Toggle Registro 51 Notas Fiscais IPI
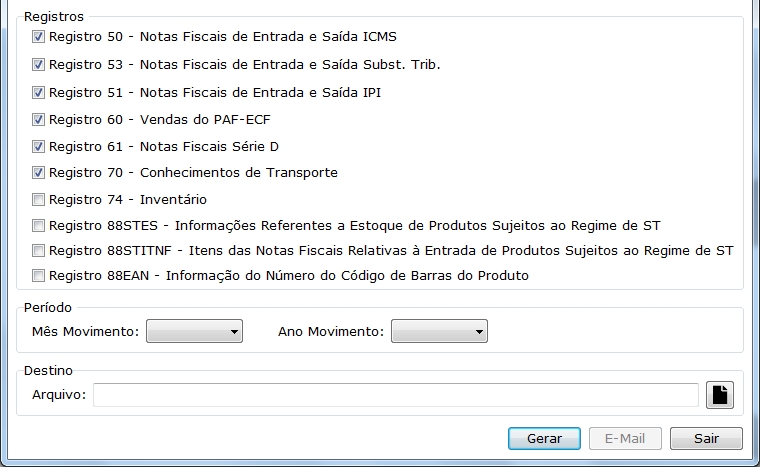This screenshot has width=760, height=467. tap(39, 93)
